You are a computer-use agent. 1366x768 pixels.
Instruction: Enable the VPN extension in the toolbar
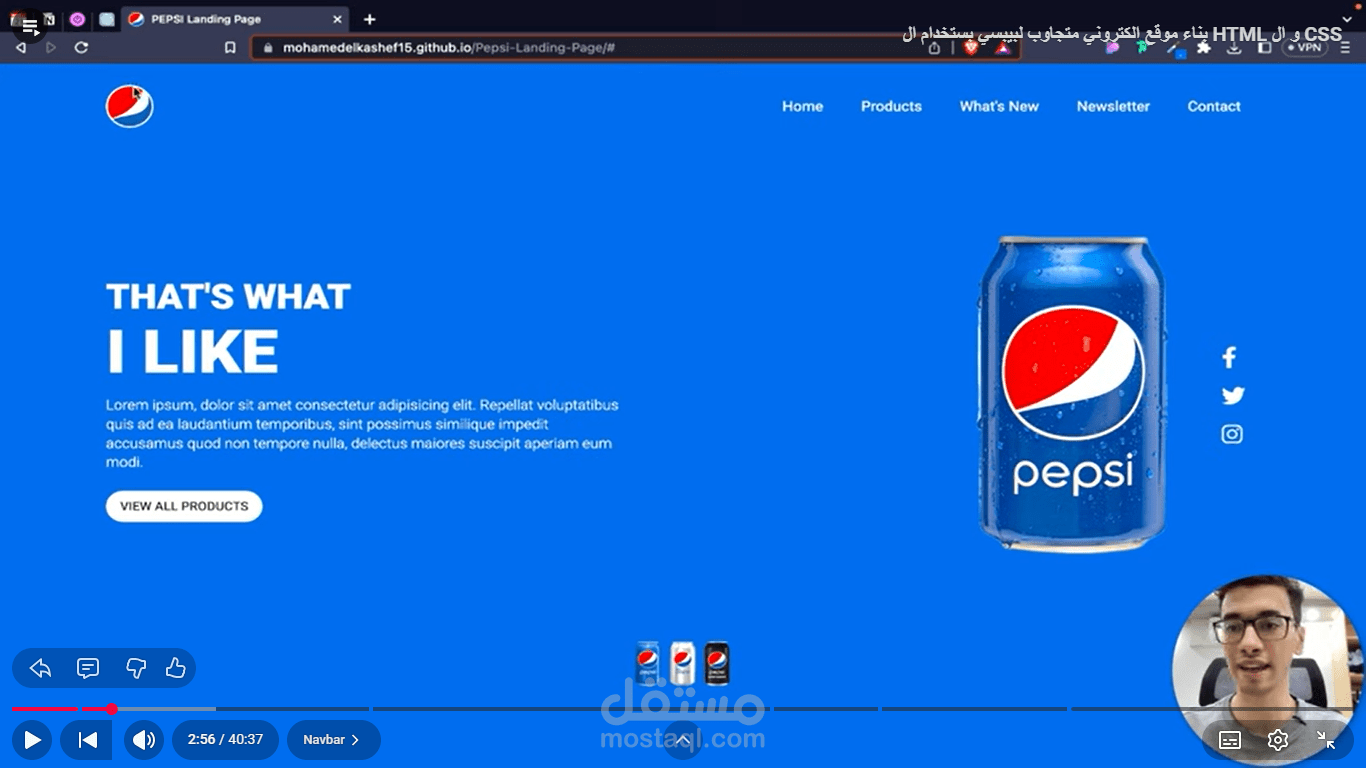tap(1302, 47)
